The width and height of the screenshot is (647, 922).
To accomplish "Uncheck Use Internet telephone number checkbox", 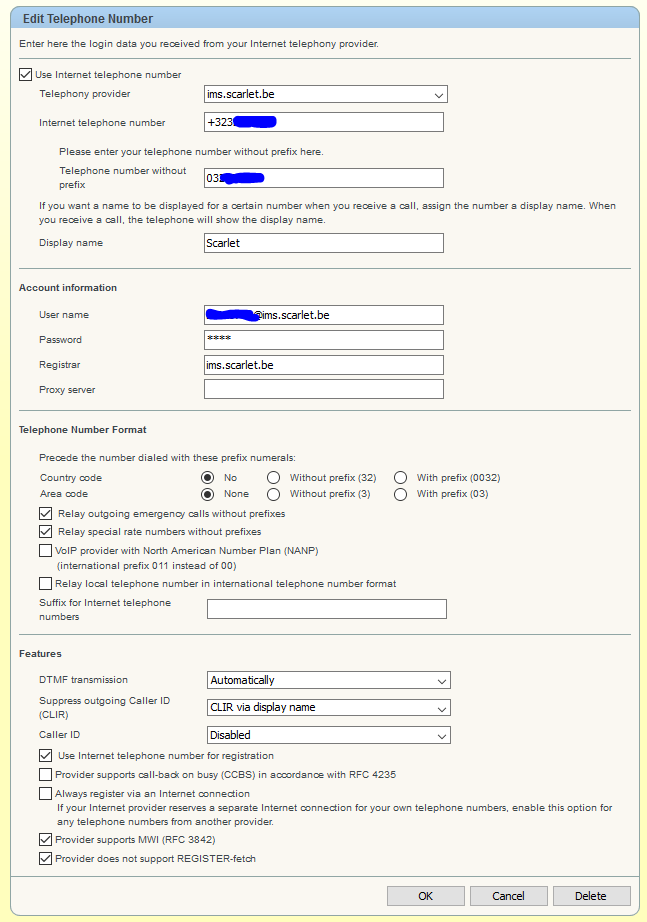I will [x=26, y=75].
